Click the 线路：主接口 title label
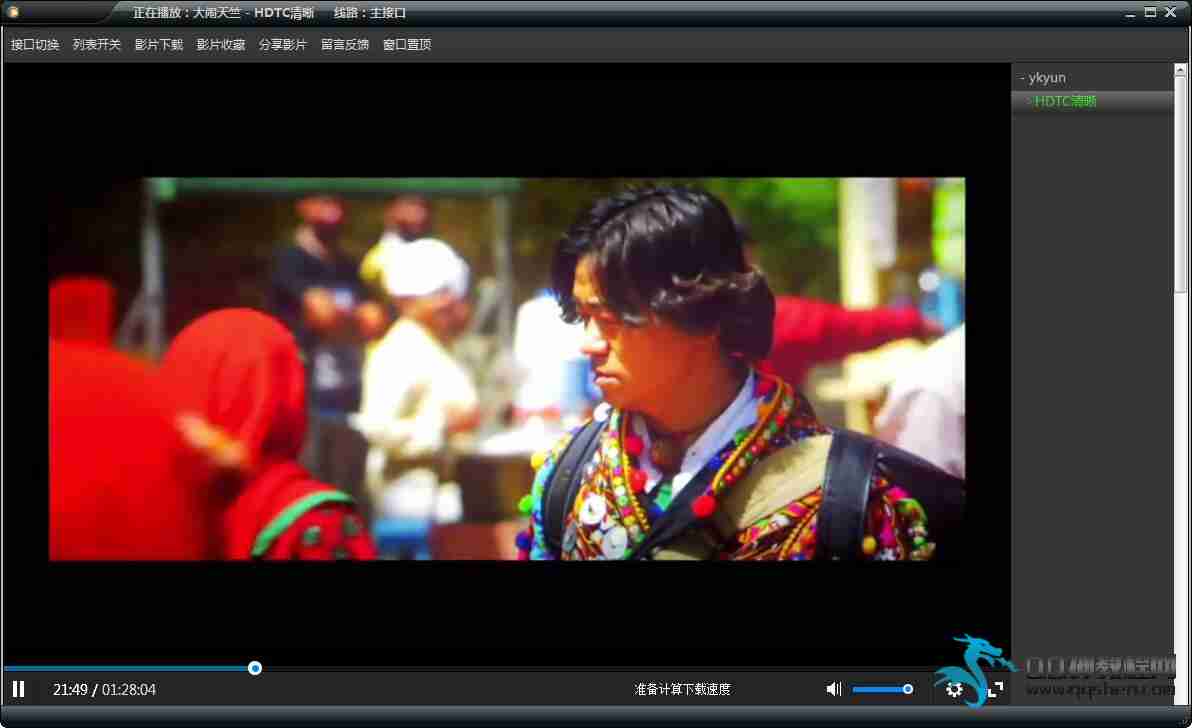Image resolution: width=1192 pixels, height=728 pixels. (369, 13)
